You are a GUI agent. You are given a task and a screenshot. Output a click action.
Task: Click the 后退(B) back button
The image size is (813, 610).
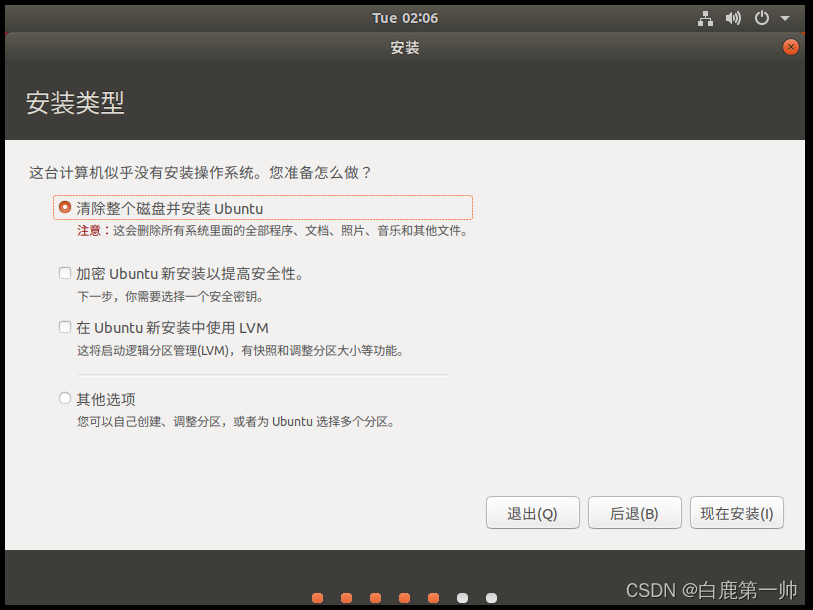coord(635,513)
